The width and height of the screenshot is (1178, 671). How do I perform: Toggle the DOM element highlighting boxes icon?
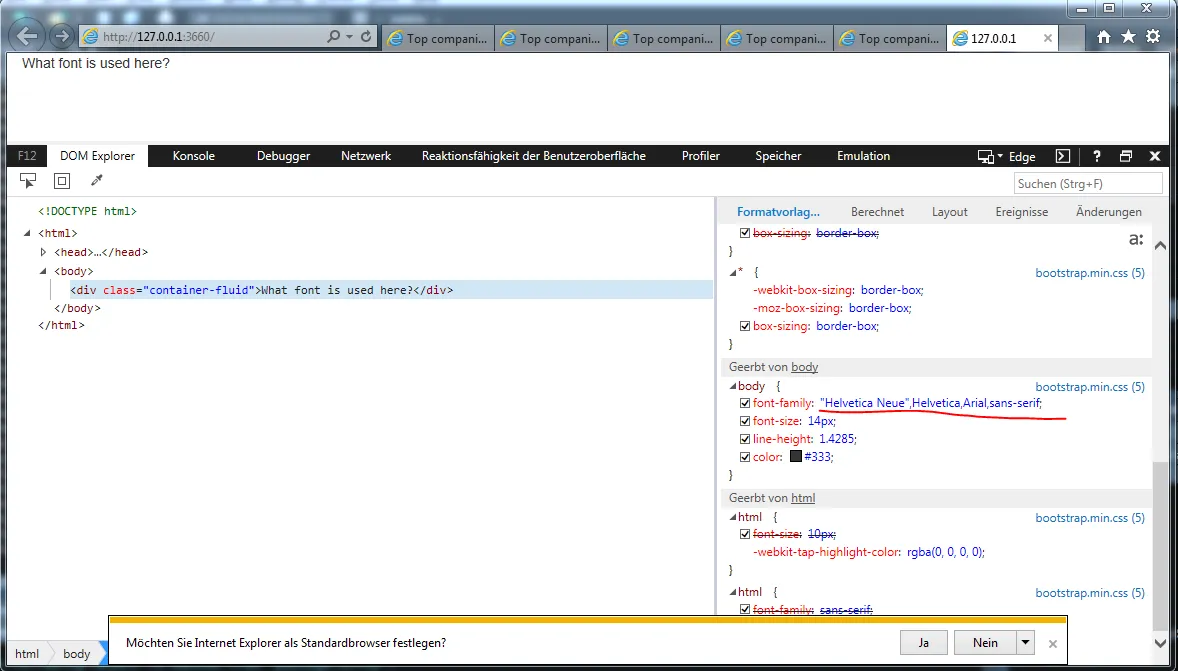pos(62,180)
